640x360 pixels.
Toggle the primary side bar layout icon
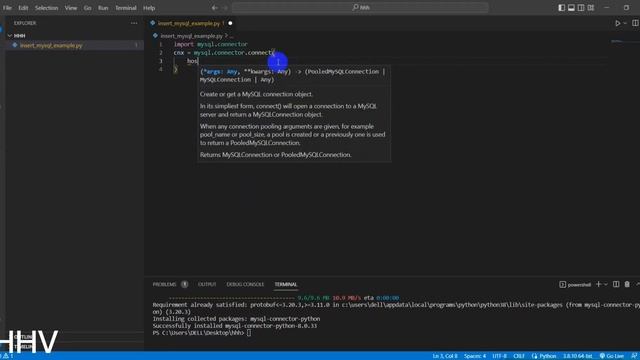pyautogui.click(x=562, y=7)
